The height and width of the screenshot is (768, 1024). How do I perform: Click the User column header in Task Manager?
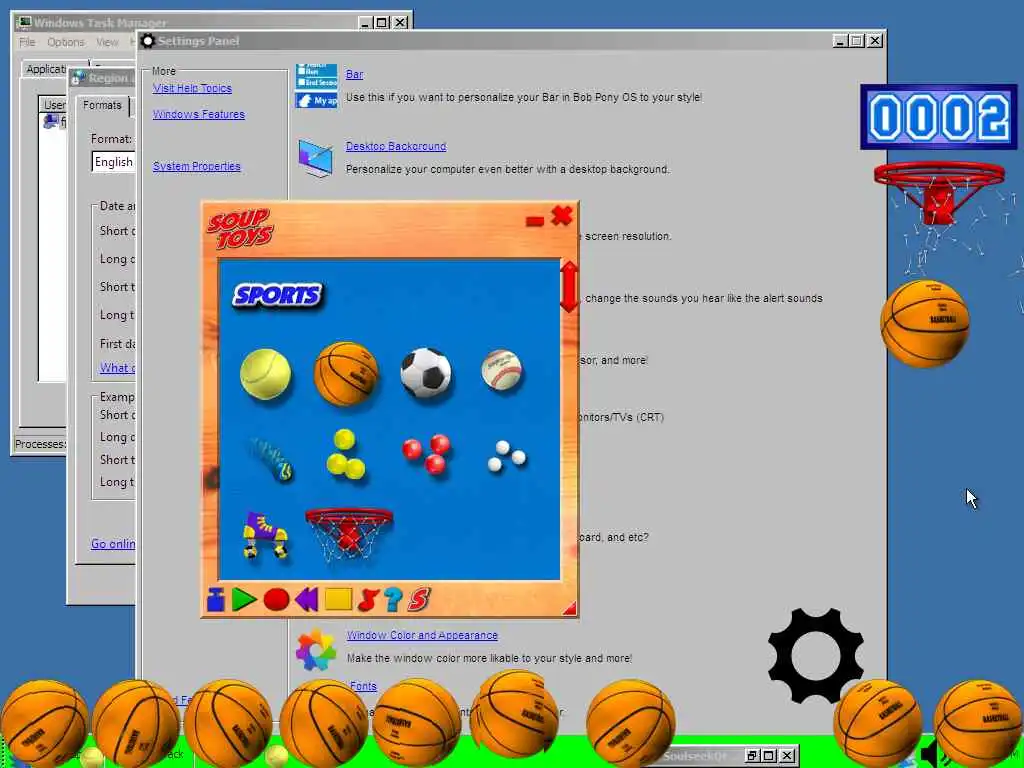click(x=54, y=104)
